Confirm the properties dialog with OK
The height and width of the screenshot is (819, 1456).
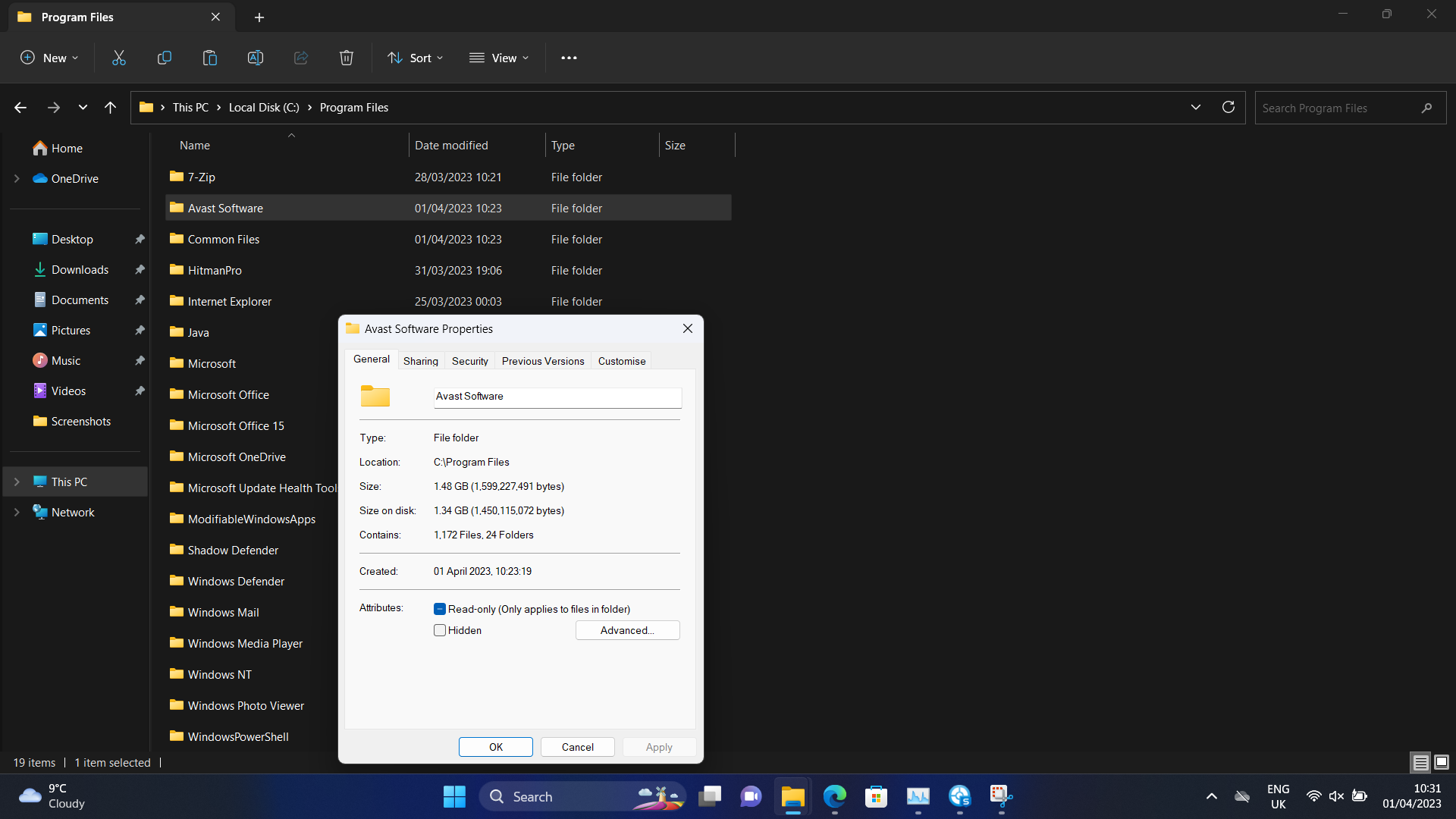click(496, 747)
